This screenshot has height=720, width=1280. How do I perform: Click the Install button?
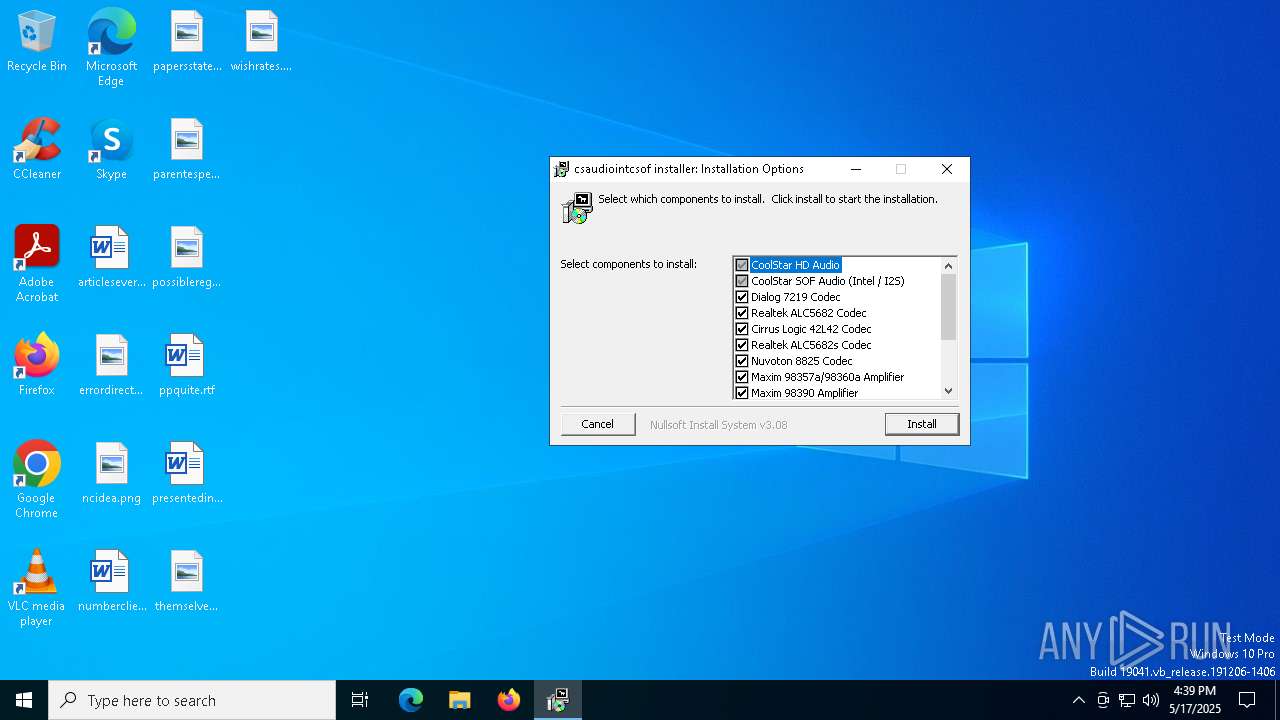click(x=922, y=424)
